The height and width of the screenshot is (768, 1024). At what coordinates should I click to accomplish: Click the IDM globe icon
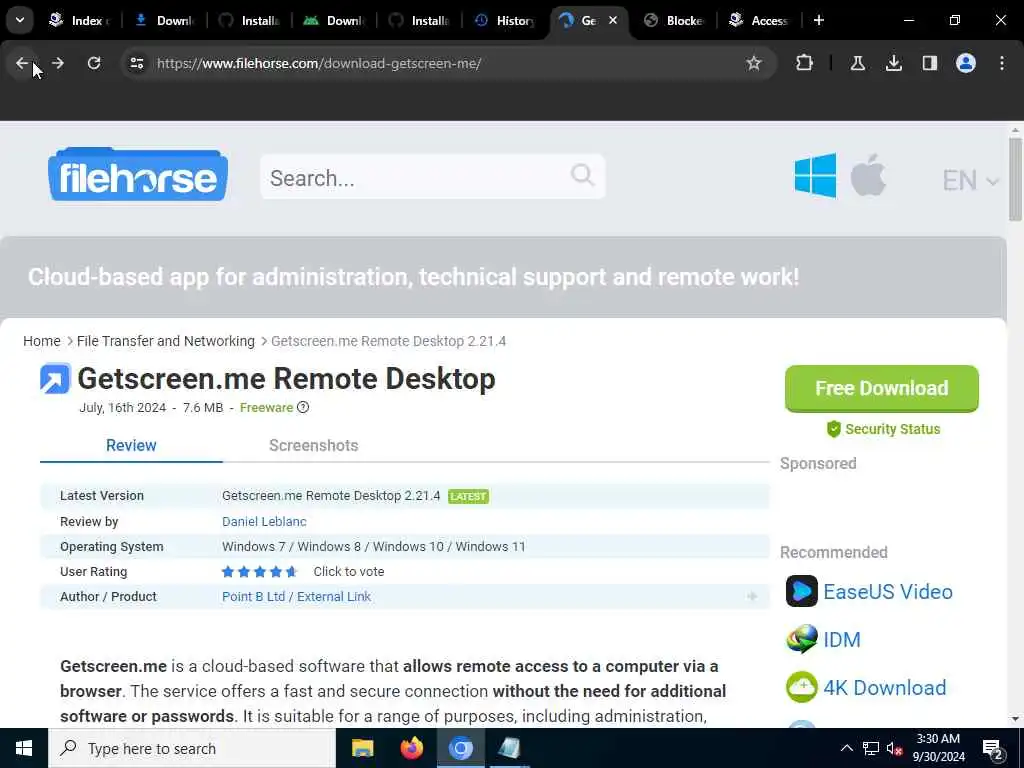click(x=801, y=639)
